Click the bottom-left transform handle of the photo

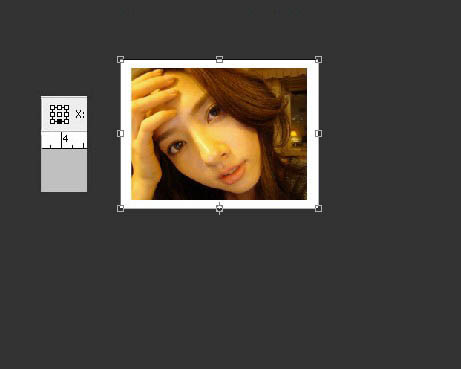(120, 208)
